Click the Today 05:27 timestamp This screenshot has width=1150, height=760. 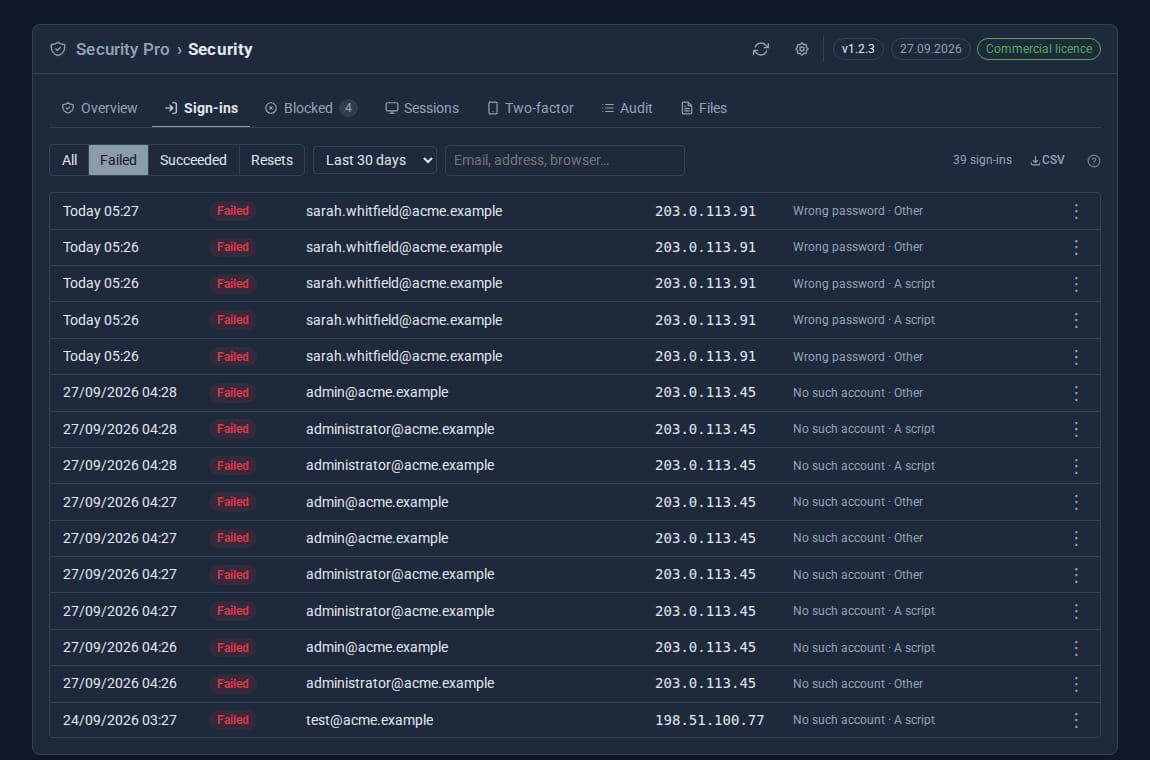[x=100, y=211]
